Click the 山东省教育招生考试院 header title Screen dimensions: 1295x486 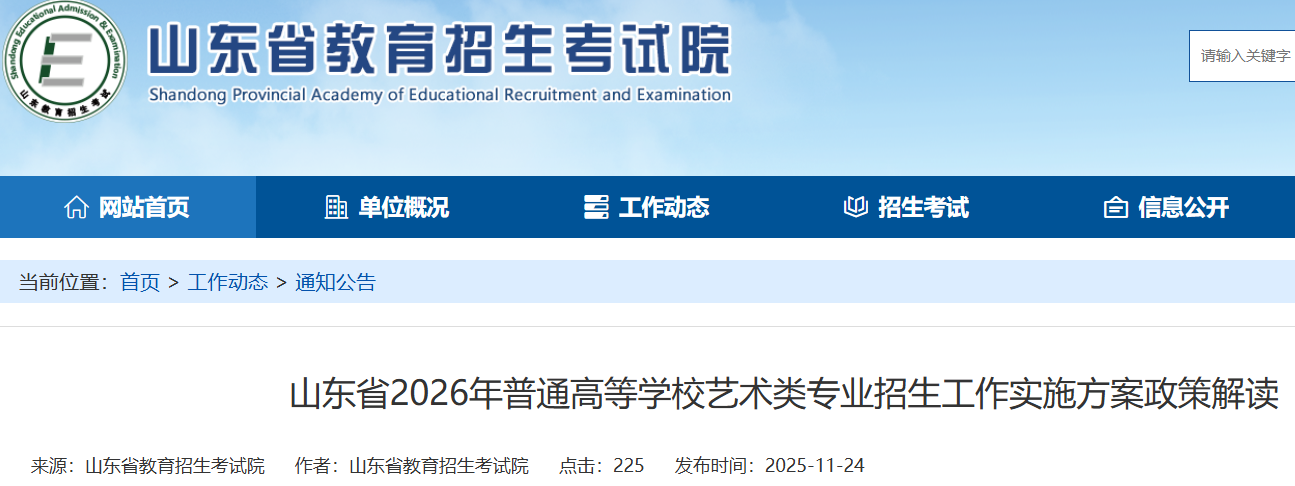coord(440,50)
